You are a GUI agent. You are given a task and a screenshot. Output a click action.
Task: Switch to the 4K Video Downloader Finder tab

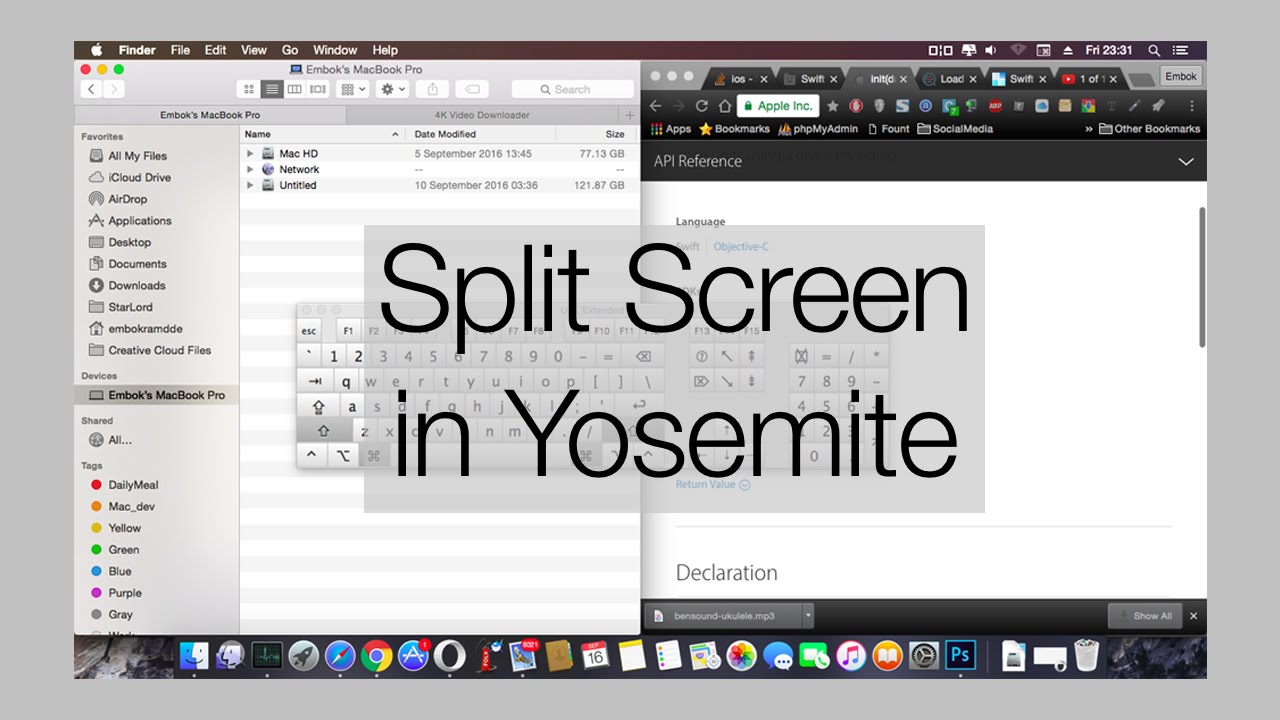point(482,115)
